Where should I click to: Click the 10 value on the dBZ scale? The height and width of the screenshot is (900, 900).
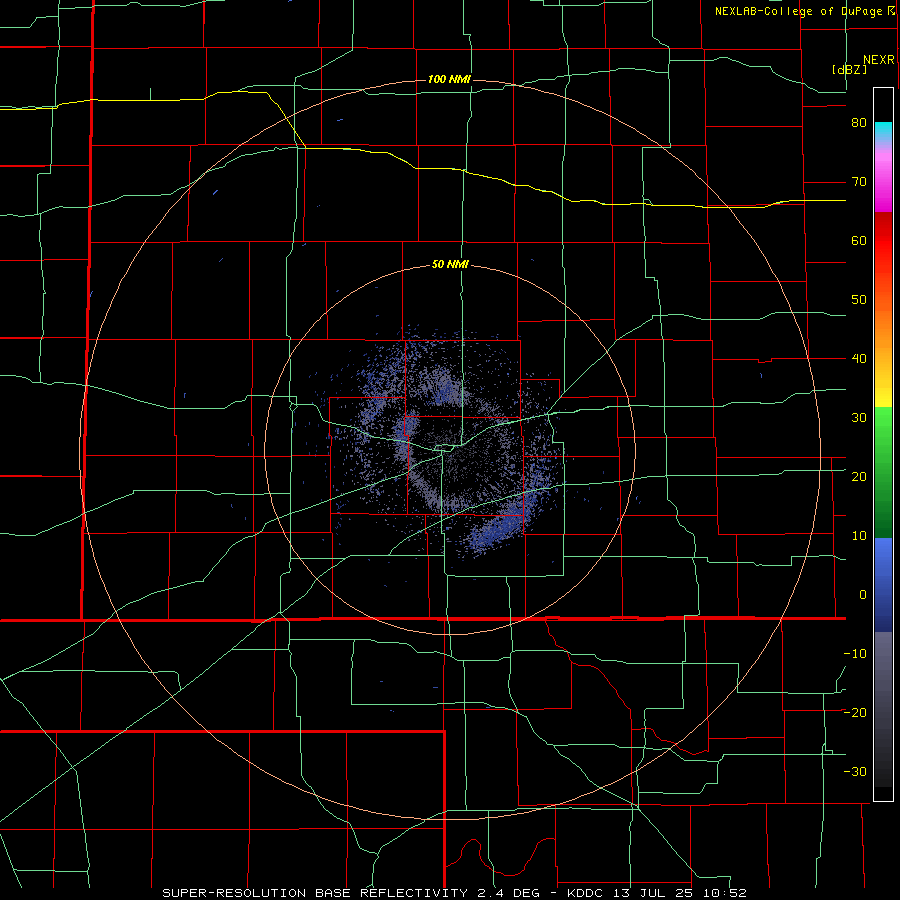click(x=859, y=536)
